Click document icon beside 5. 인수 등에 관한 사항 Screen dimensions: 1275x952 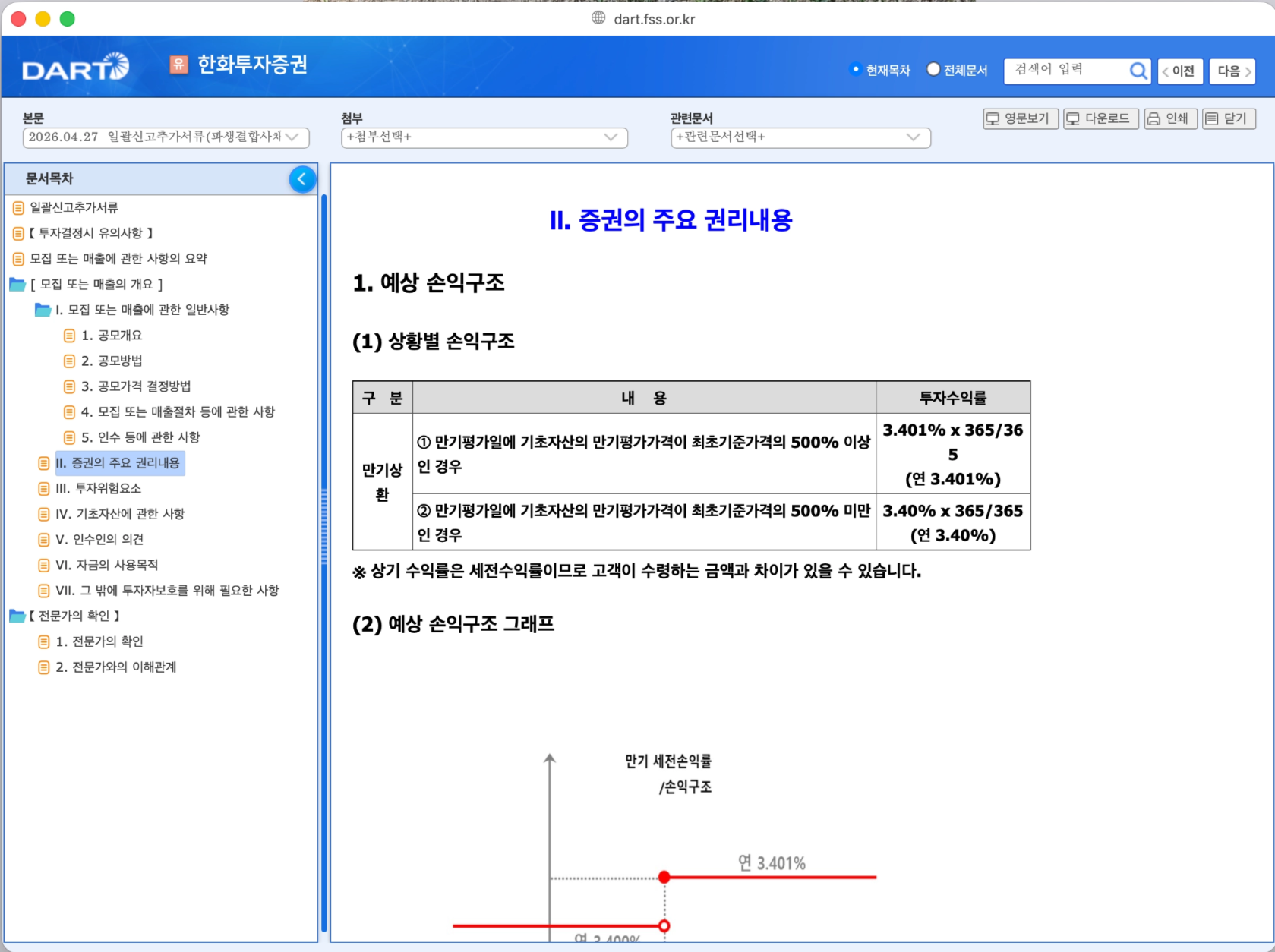click(x=69, y=438)
